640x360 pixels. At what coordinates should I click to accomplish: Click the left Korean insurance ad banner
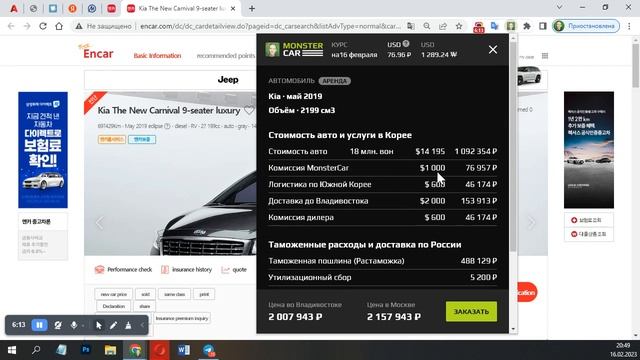tap(43, 150)
